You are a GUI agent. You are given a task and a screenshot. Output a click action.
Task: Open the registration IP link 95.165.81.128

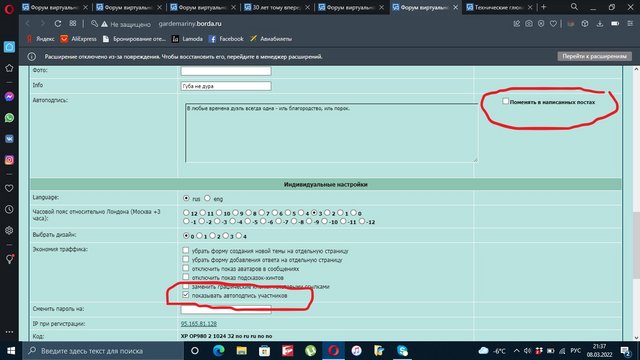(x=199, y=324)
